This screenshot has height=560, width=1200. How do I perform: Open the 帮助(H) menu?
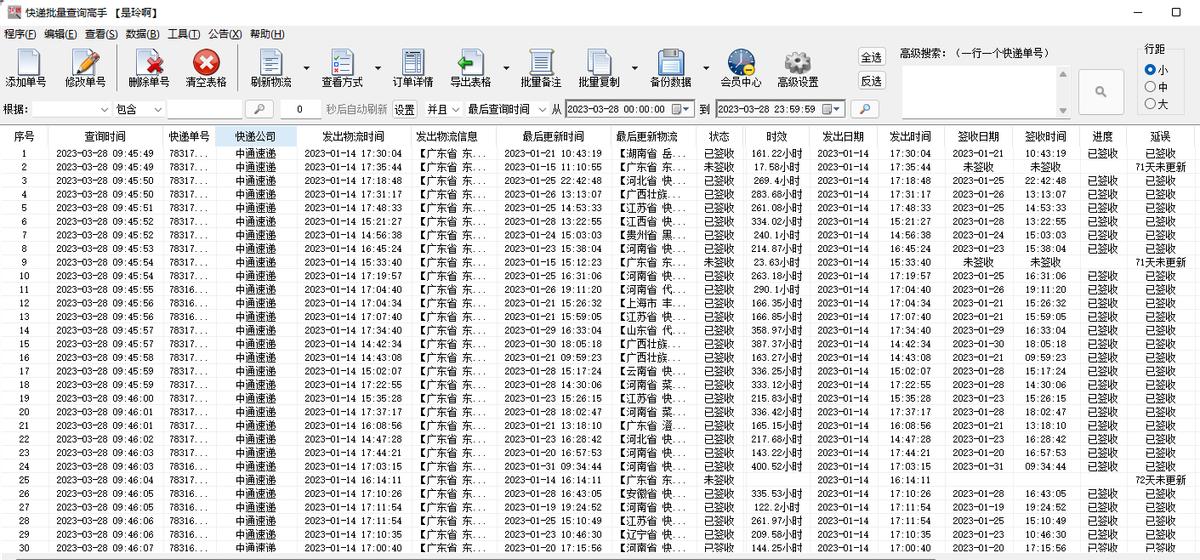(267, 34)
